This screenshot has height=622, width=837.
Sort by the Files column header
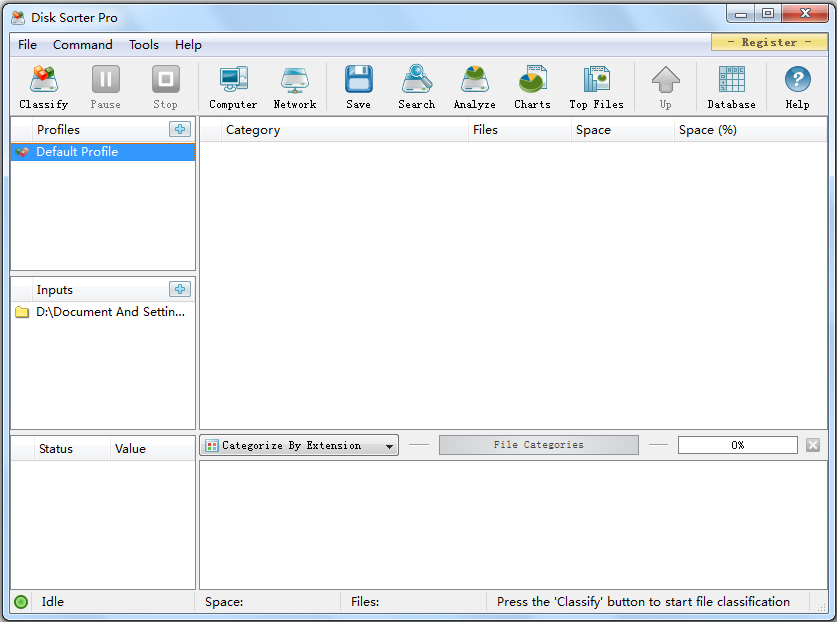(x=520, y=130)
